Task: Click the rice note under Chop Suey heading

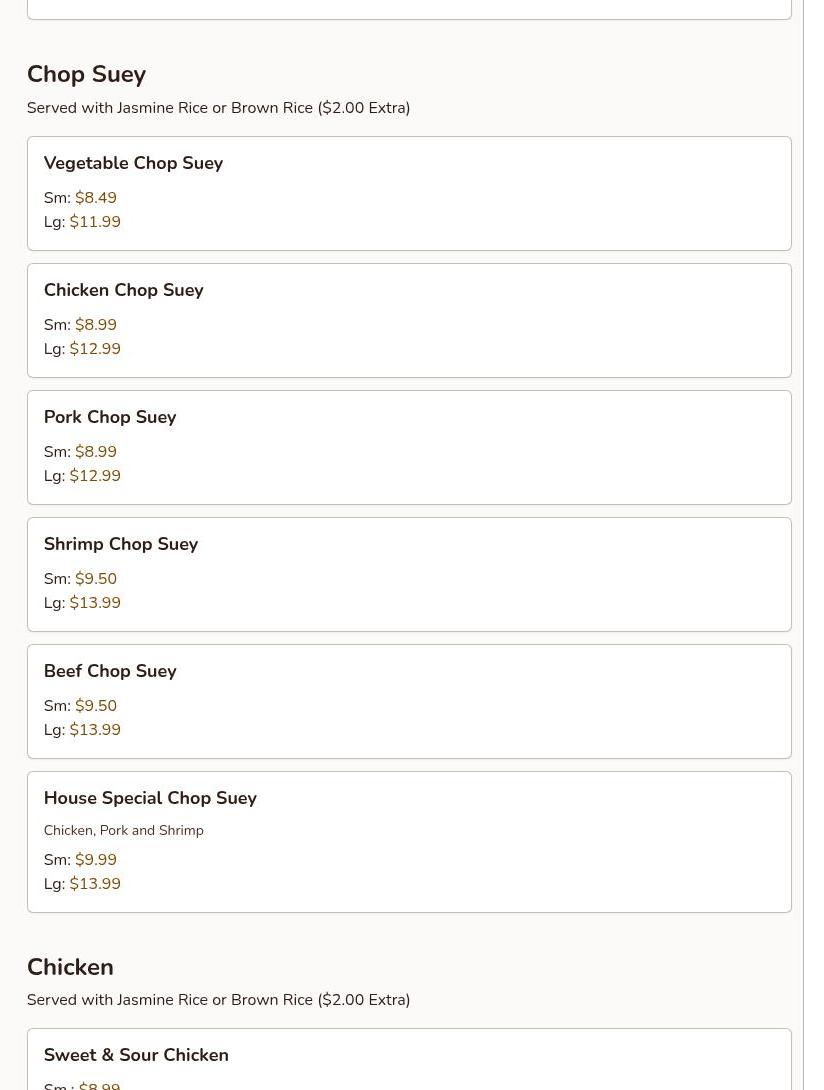Action: [x=218, y=108]
